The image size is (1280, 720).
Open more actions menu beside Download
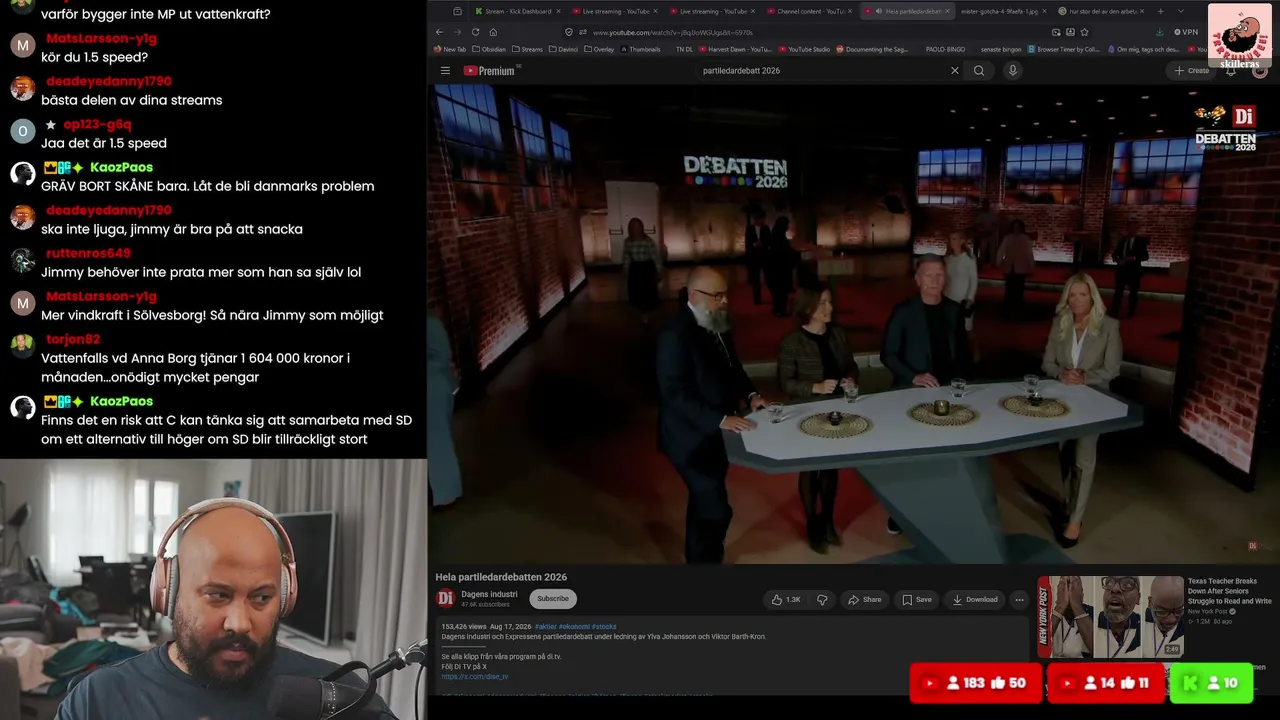point(1019,599)
